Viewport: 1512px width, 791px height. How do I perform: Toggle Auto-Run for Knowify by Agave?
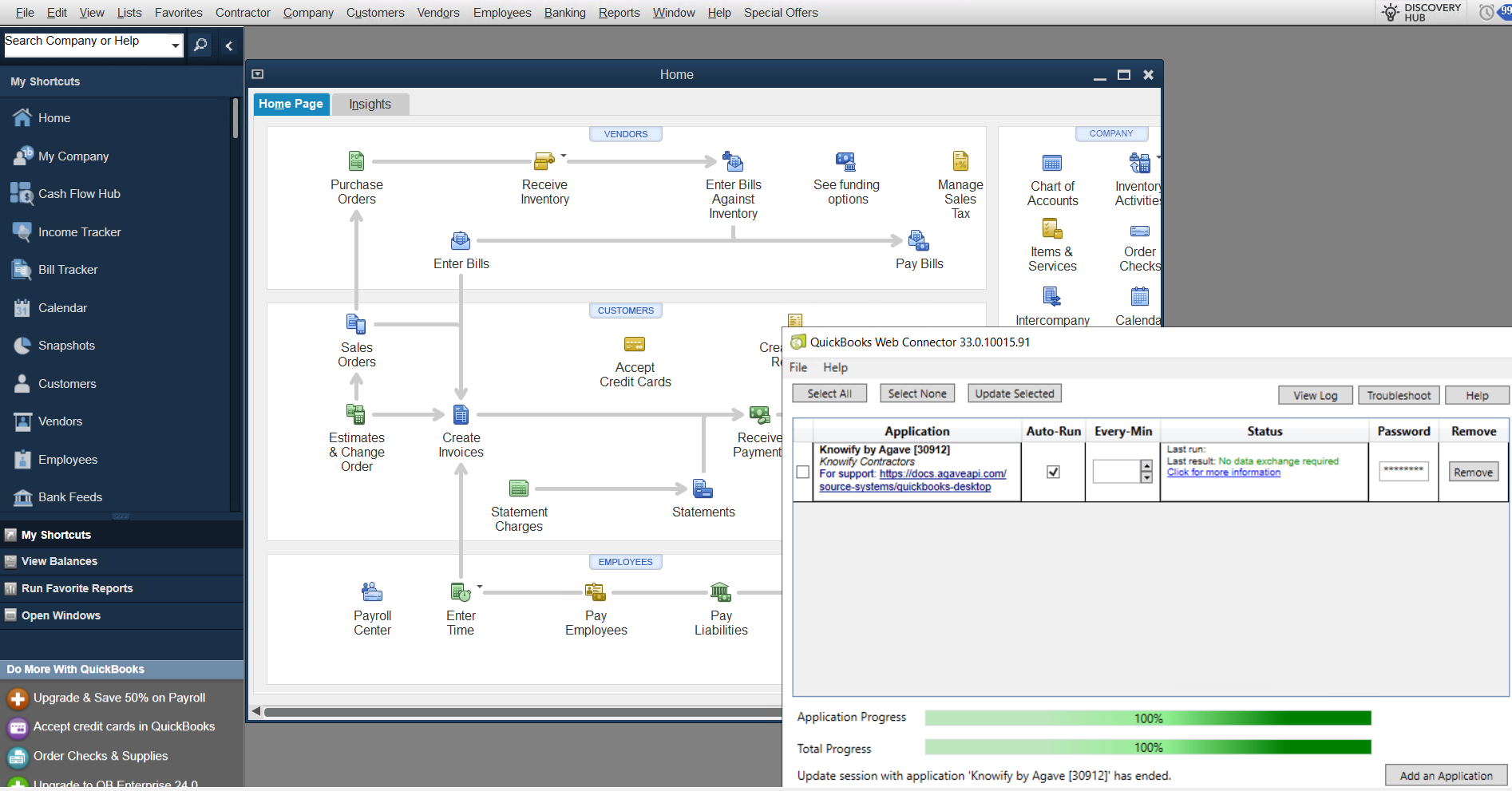click(x=1053, y=472)
